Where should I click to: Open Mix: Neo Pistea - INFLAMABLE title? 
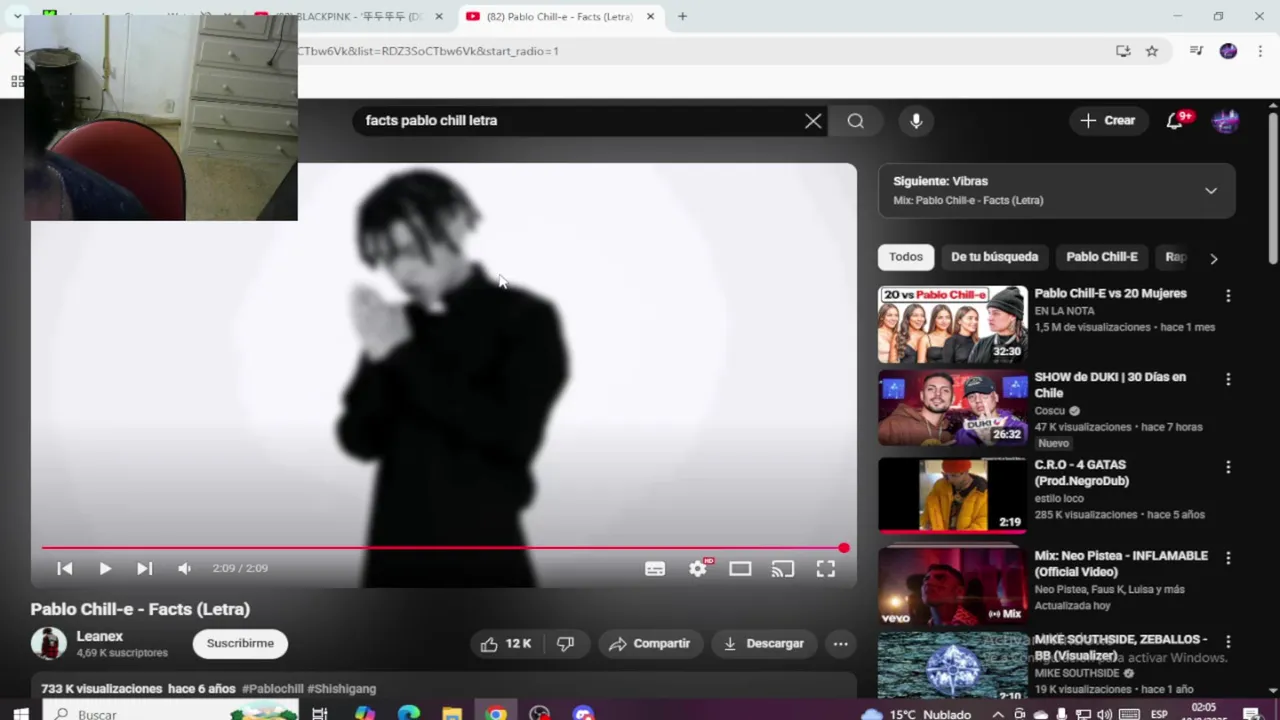[1121, 564]
